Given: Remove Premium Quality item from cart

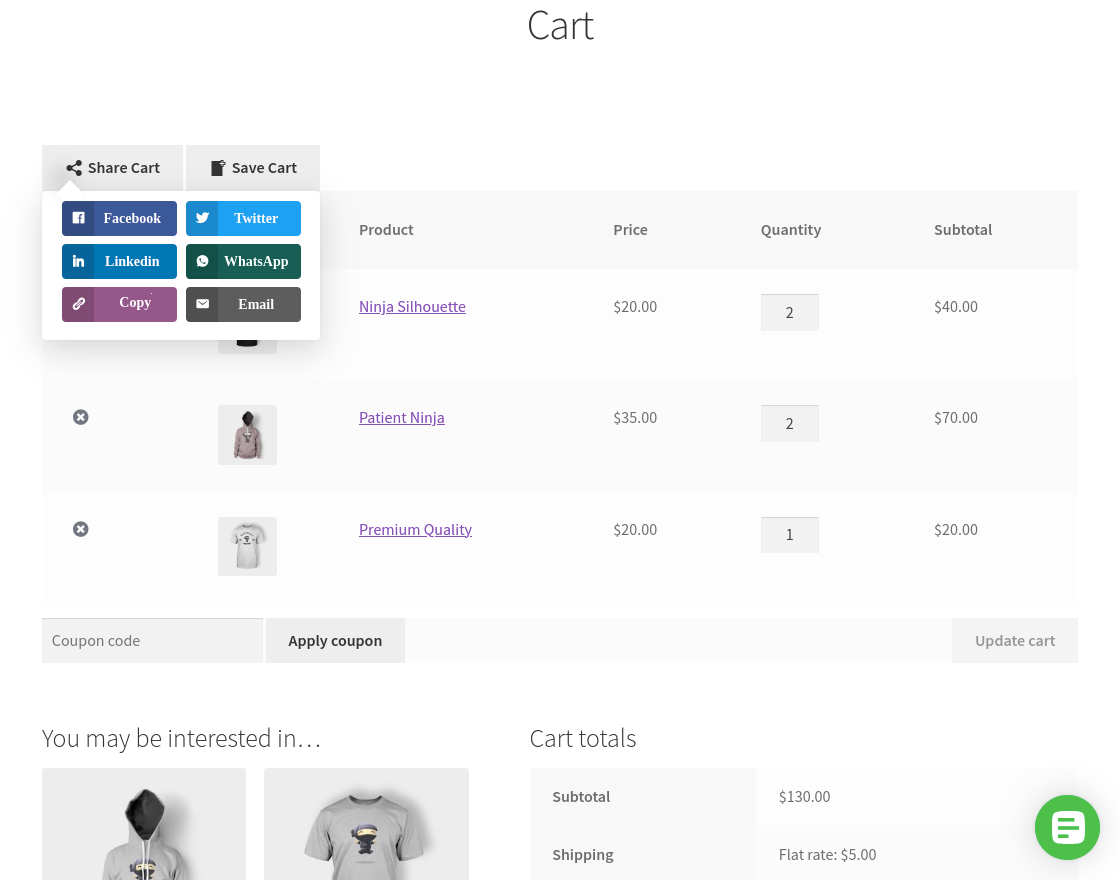Looking at the screenshot, I should [81, 529].
